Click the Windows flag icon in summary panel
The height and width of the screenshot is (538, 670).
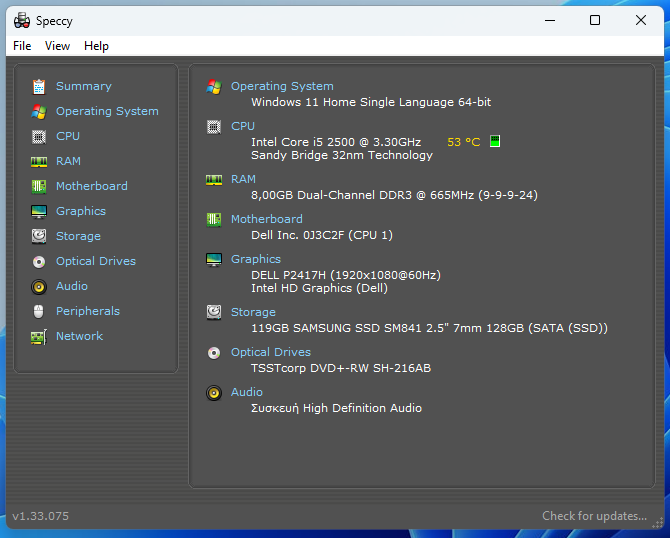click(x=214, y=87)
